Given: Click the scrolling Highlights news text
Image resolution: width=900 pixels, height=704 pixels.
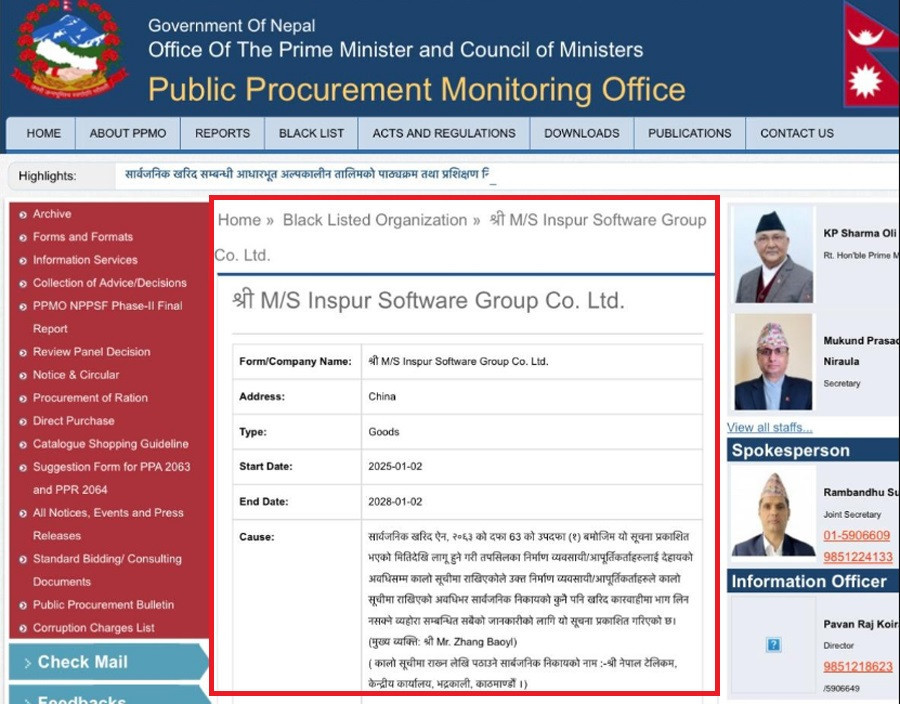Looking at the screenshot, I should tap(307, 174).
